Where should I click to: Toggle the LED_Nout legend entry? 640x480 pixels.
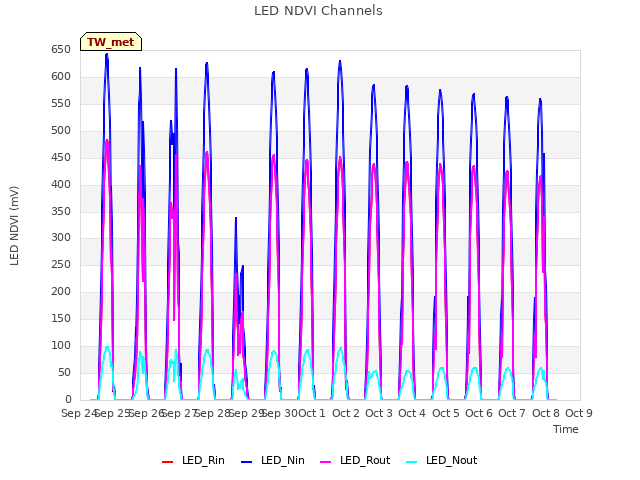(442, 460)
